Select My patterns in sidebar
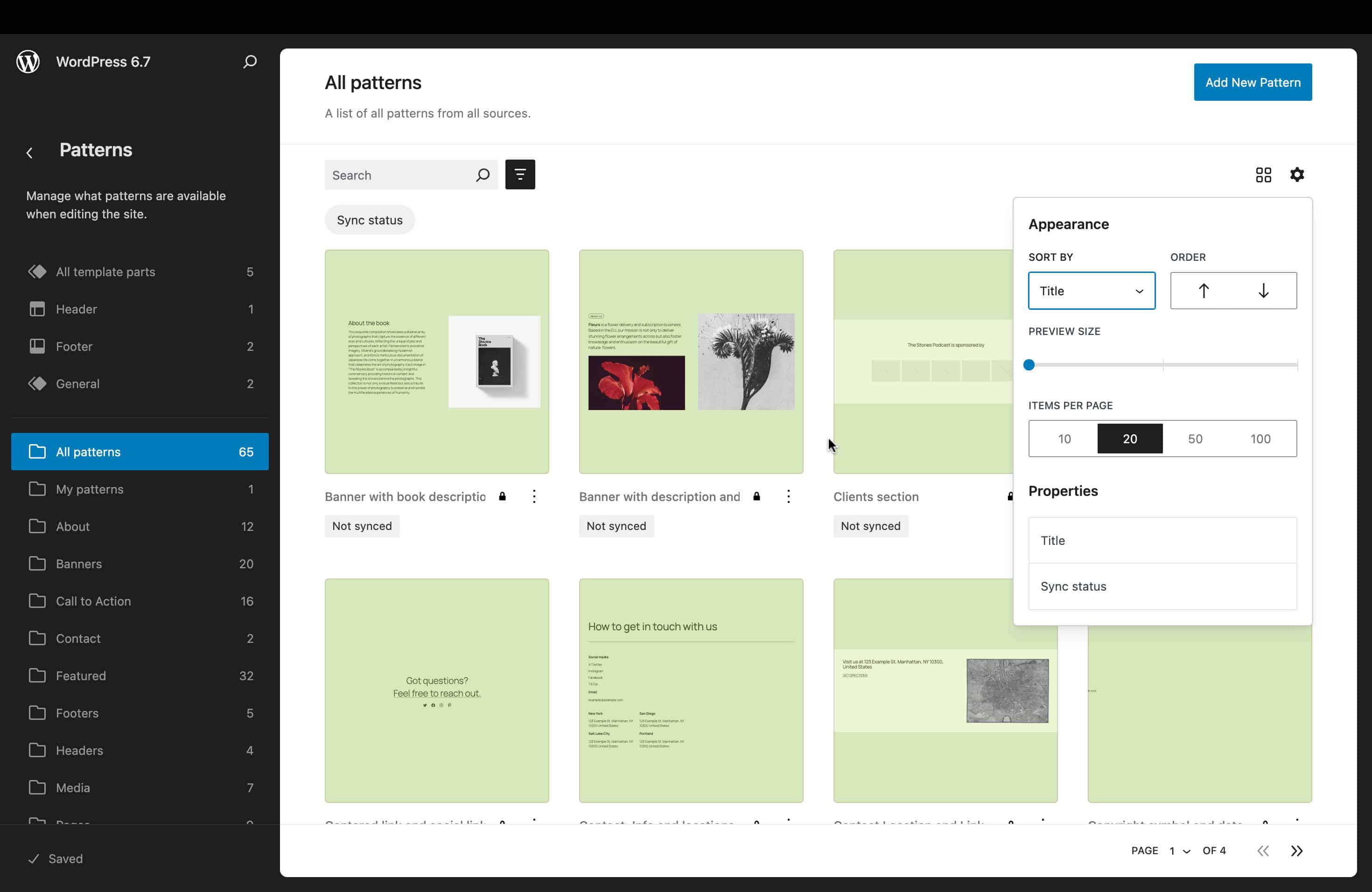The image size is (1372, 892). click(x=89, y=489)
